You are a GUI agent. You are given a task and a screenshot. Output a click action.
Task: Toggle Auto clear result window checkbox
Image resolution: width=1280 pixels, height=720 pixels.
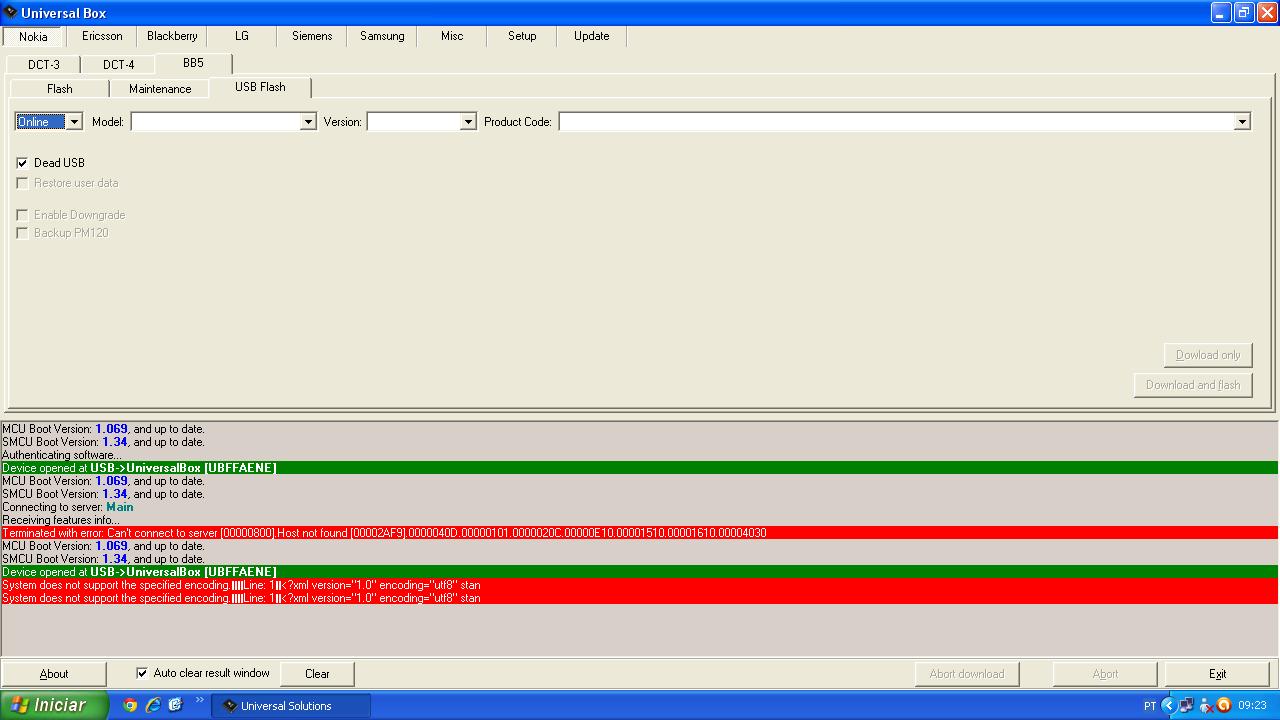click(142, 673)
